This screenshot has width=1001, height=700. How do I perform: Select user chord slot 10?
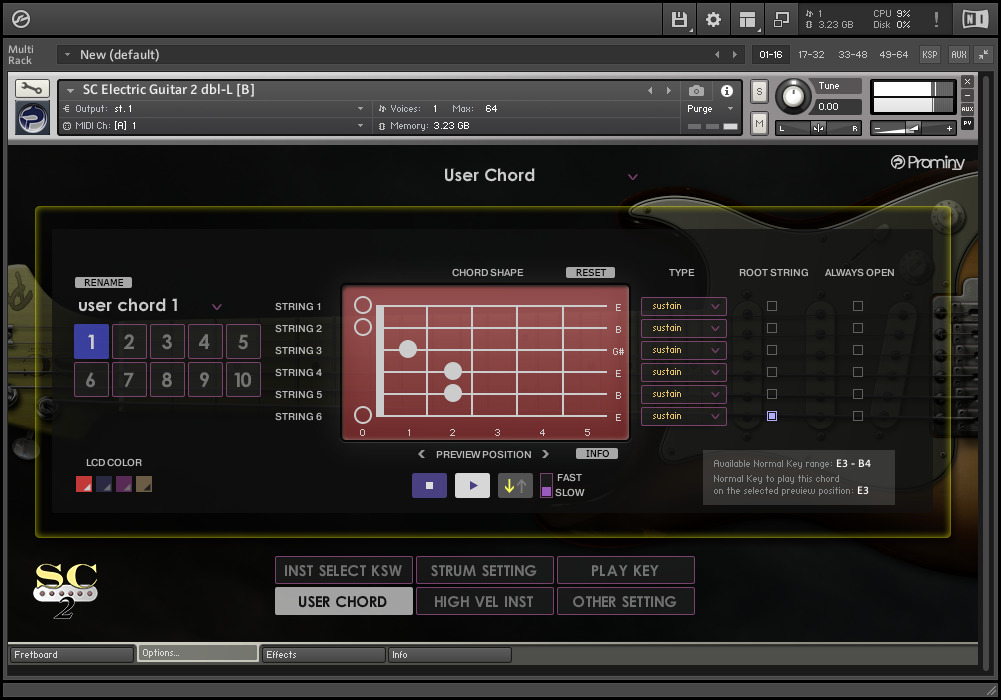pos(243,380)
